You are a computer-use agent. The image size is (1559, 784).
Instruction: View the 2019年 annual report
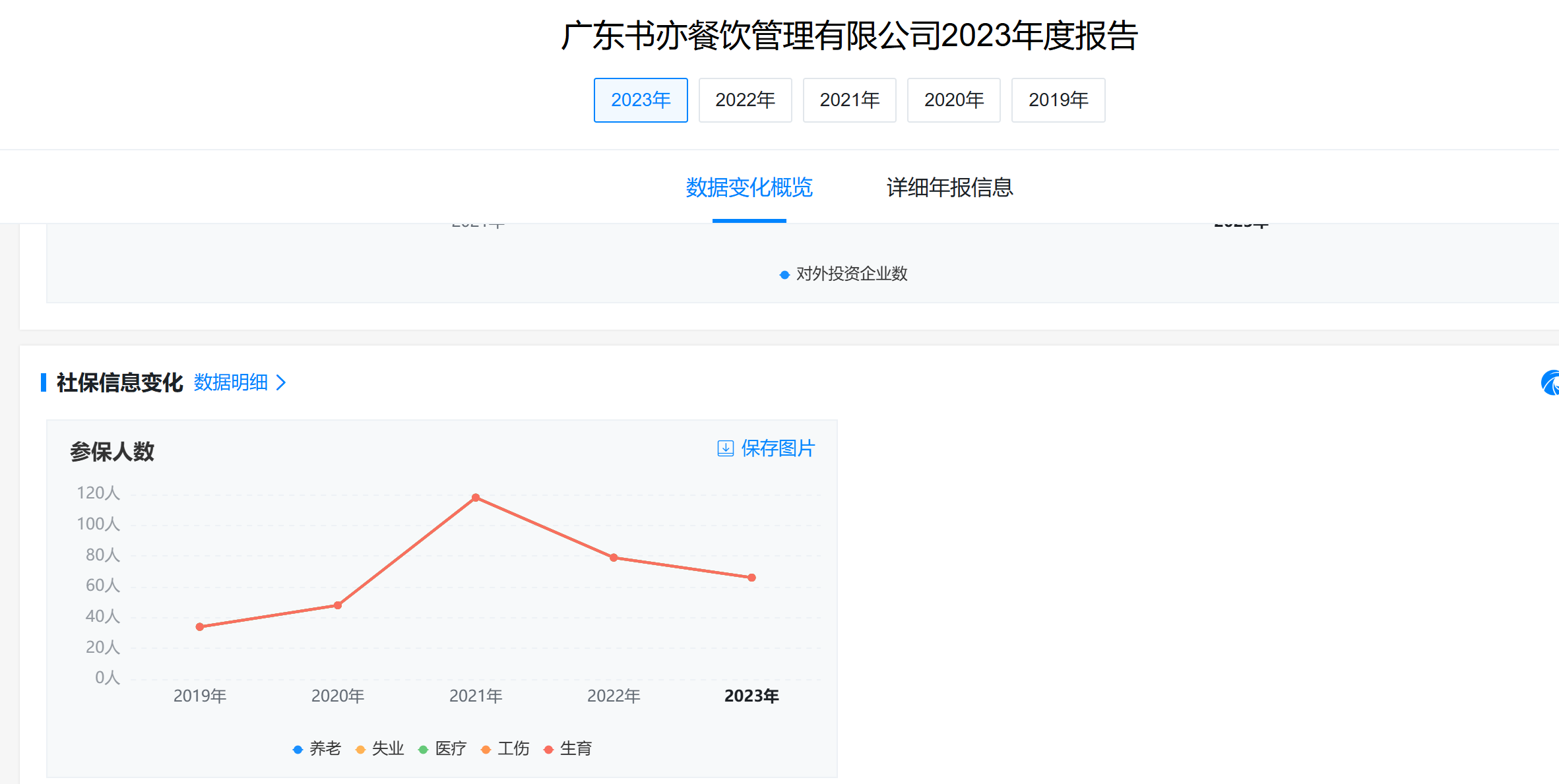(1058, 100)
